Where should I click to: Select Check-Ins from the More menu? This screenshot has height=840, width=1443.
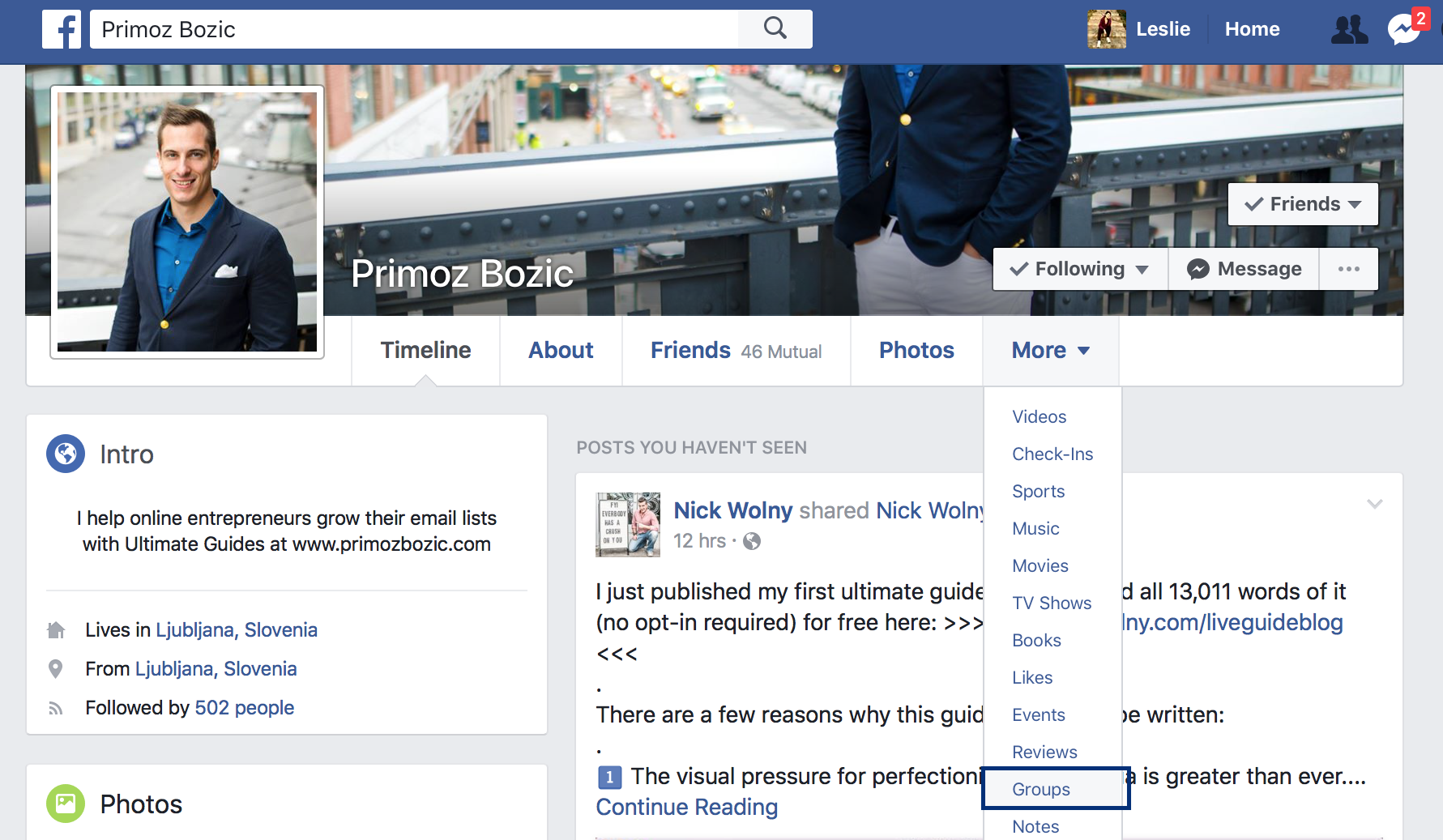pos(1052,454)
